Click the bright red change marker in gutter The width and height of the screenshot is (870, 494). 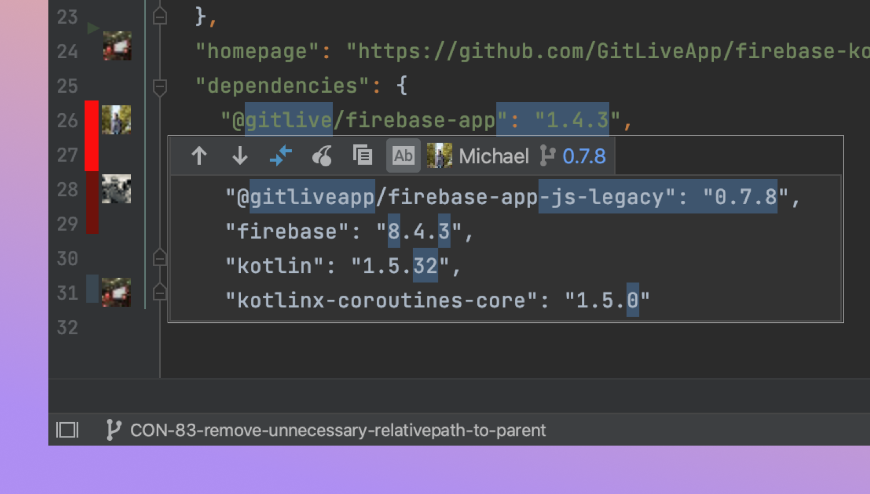[x=92, y=136]
